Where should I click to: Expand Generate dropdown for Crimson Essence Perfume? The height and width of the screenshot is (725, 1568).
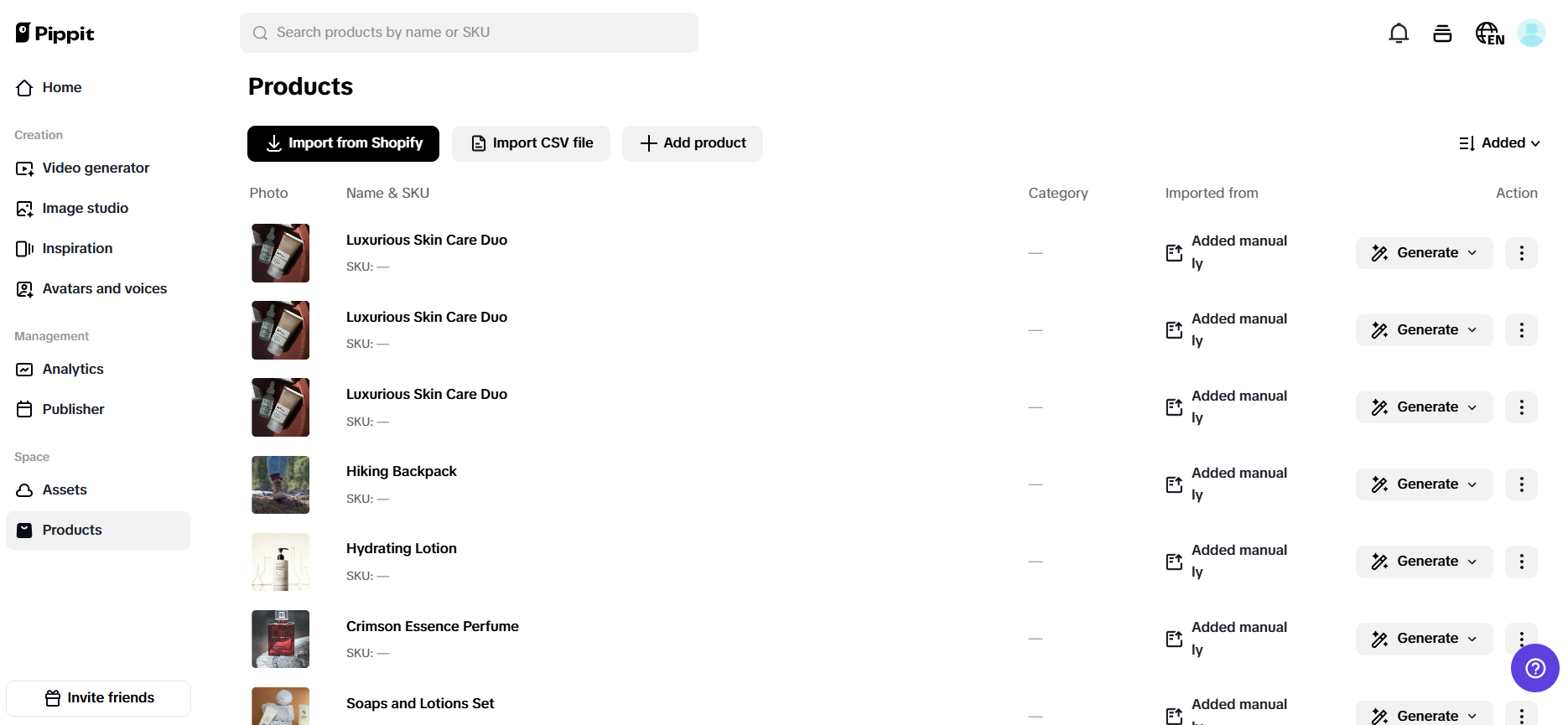click(x=1424, y=639)
